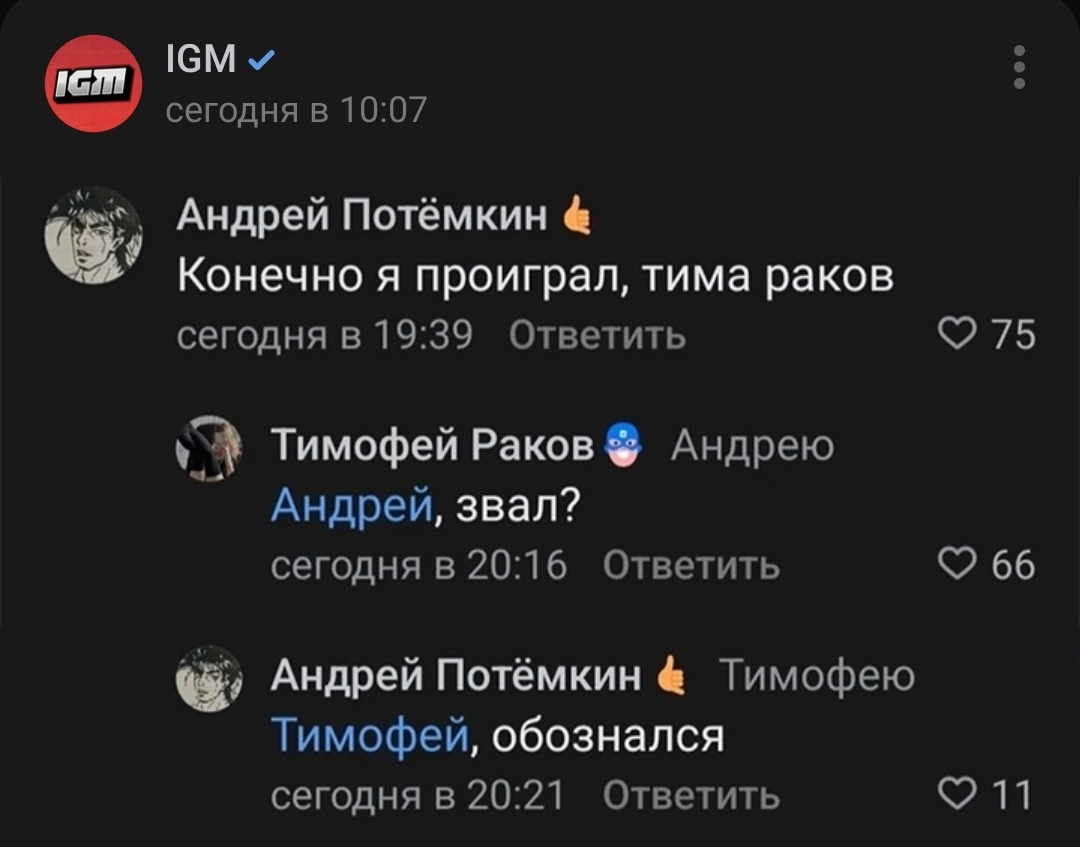Click the blue Тимофей mention in the reply
This screenshot has width=1080, height=847.
pos(369,737)
